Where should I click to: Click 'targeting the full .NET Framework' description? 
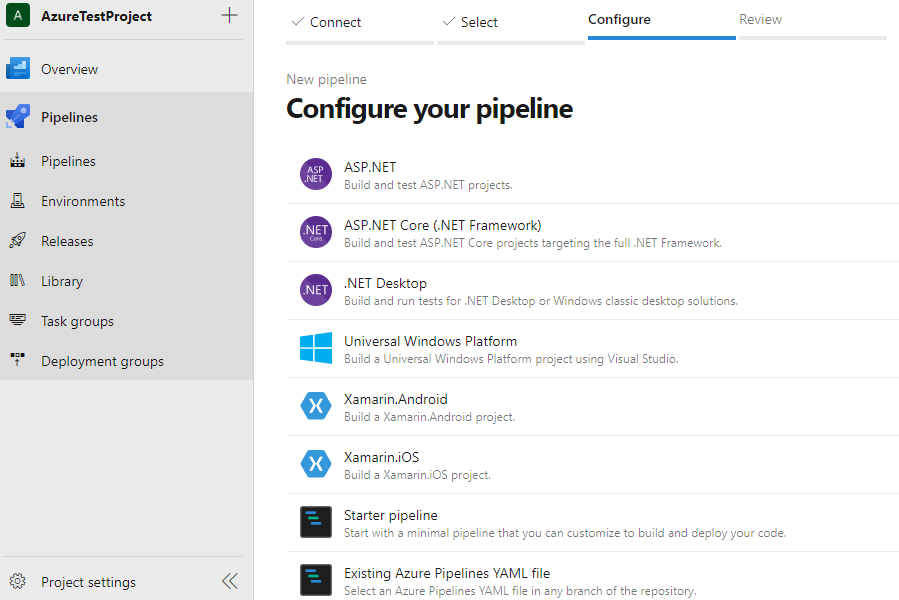tap(533, 243)
